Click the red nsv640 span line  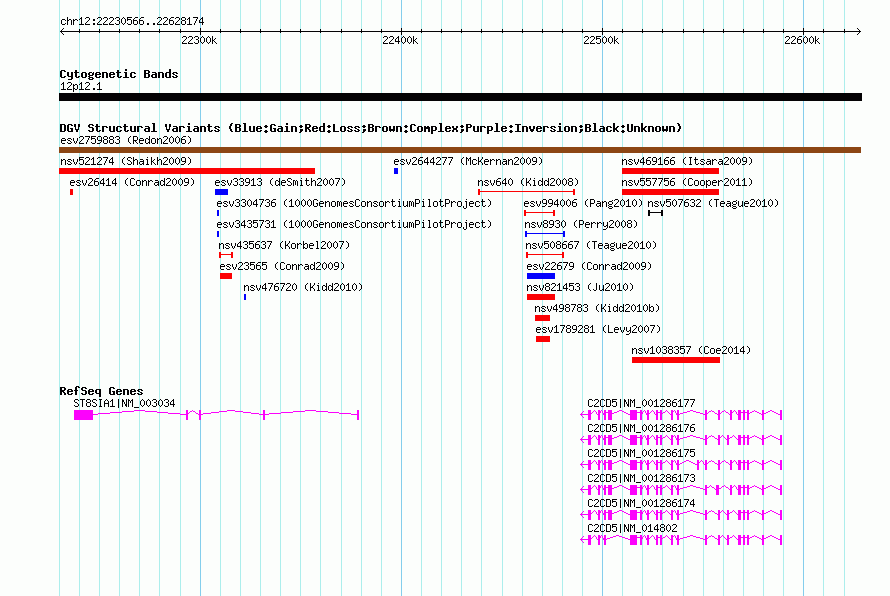pyautogui.click(x=527, y=192)
